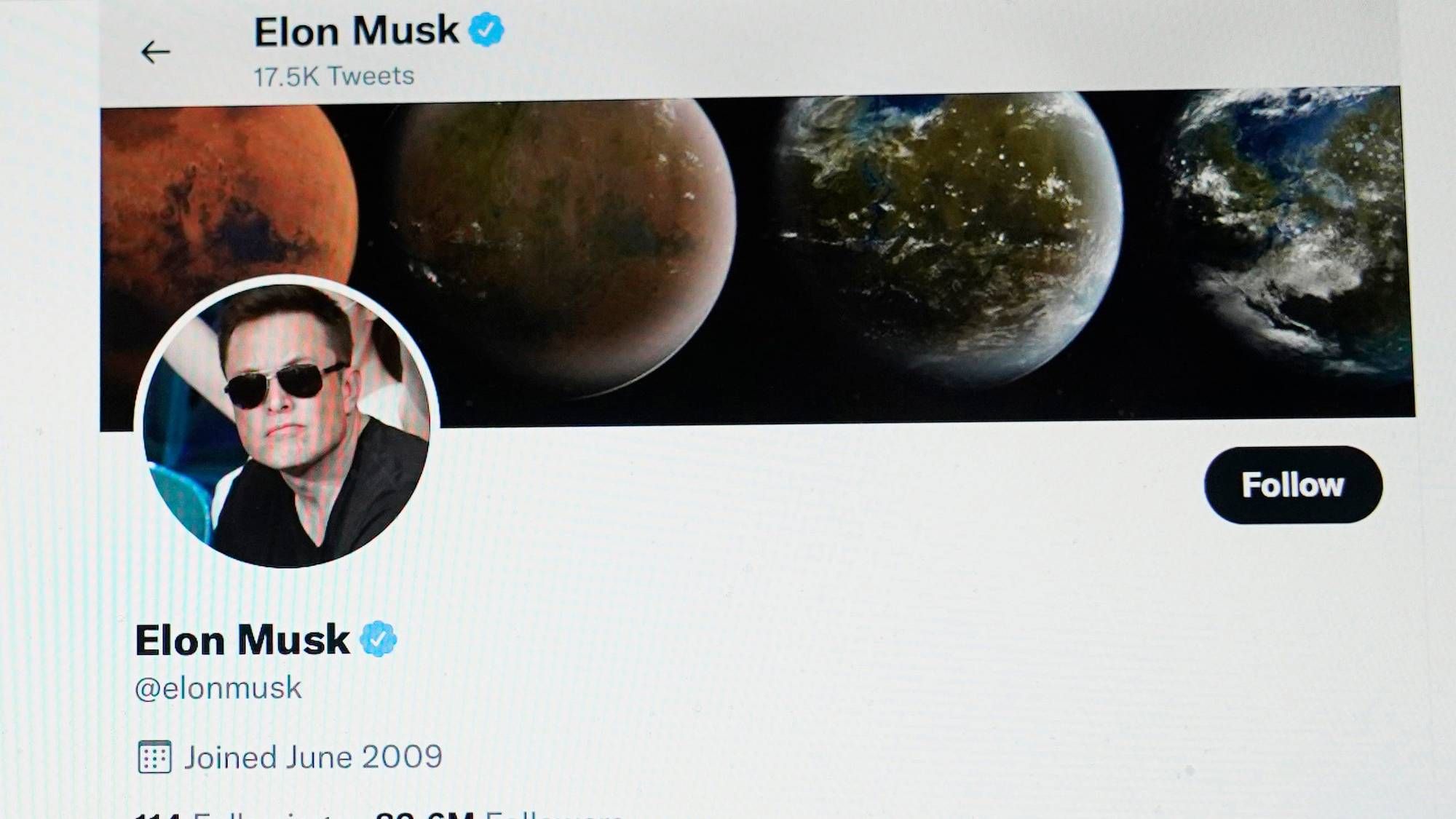Click the verified badge in top header
Screen dimensions: 1456x819
pyautogui.click(x=486, y=30)
